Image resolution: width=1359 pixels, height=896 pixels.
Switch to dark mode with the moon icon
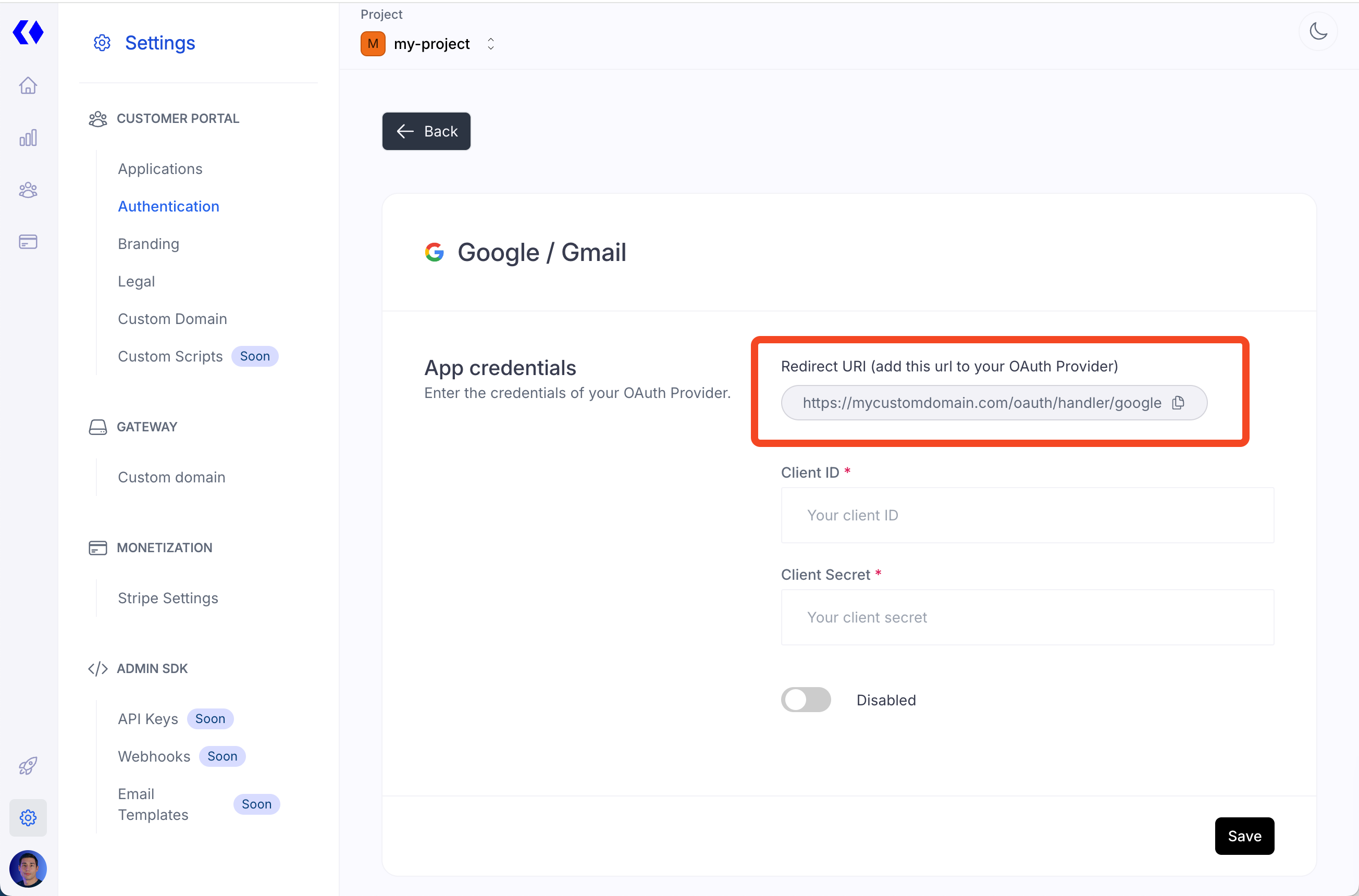[x=1318, y=31]
